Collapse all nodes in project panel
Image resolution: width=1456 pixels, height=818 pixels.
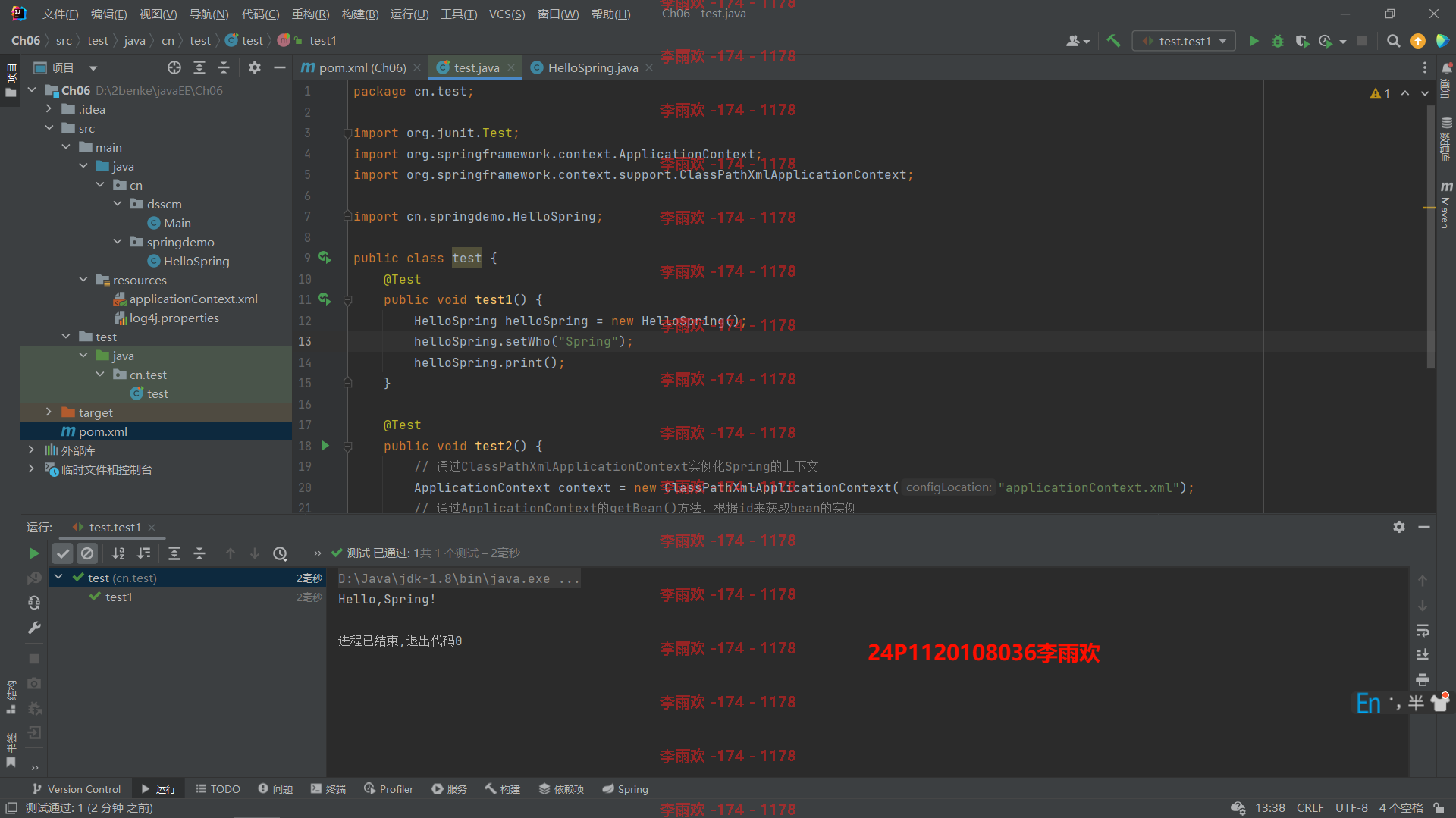tap(224, 67)
